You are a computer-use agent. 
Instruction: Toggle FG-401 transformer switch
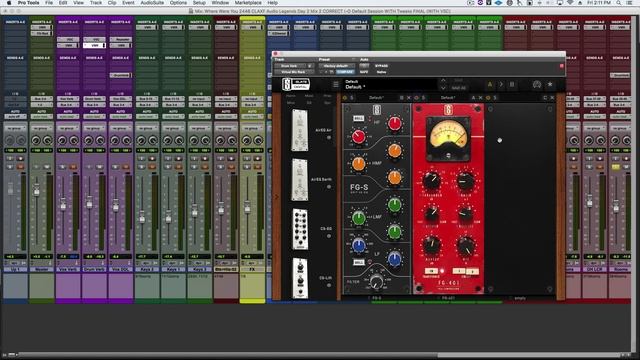[431, 271]
